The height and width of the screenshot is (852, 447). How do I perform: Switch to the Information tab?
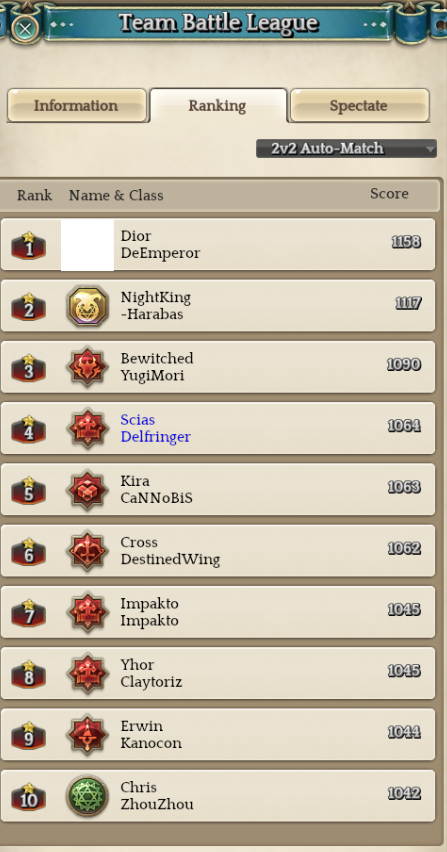(77, 105)
